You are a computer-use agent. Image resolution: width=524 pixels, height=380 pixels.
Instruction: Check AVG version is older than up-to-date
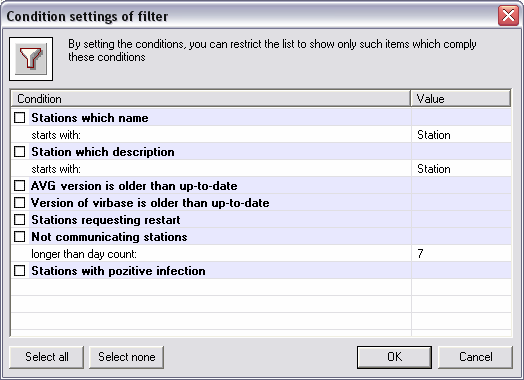click(x=20, y=185)
